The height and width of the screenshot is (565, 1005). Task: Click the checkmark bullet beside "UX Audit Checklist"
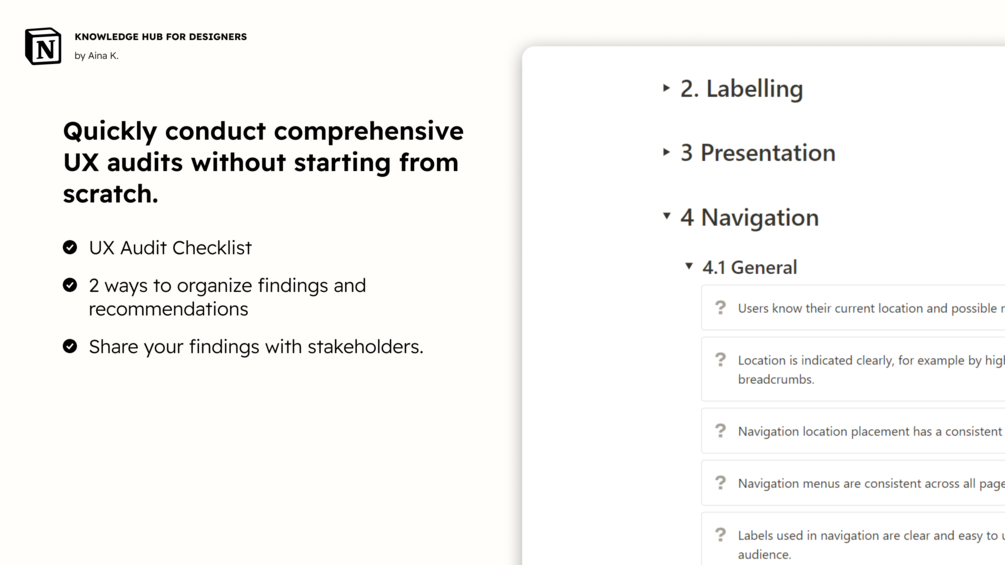[70, 247]
